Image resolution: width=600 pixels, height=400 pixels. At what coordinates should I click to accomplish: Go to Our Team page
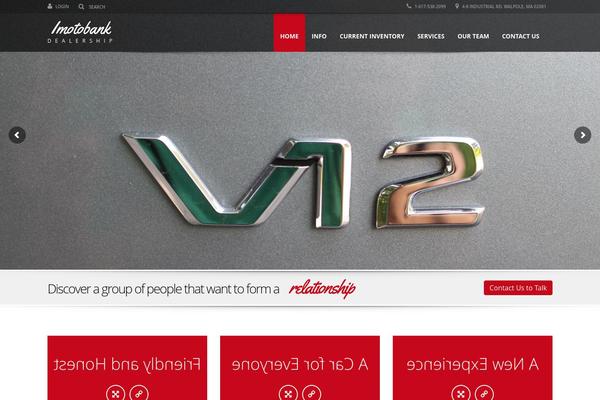click(x=473, y=36)
